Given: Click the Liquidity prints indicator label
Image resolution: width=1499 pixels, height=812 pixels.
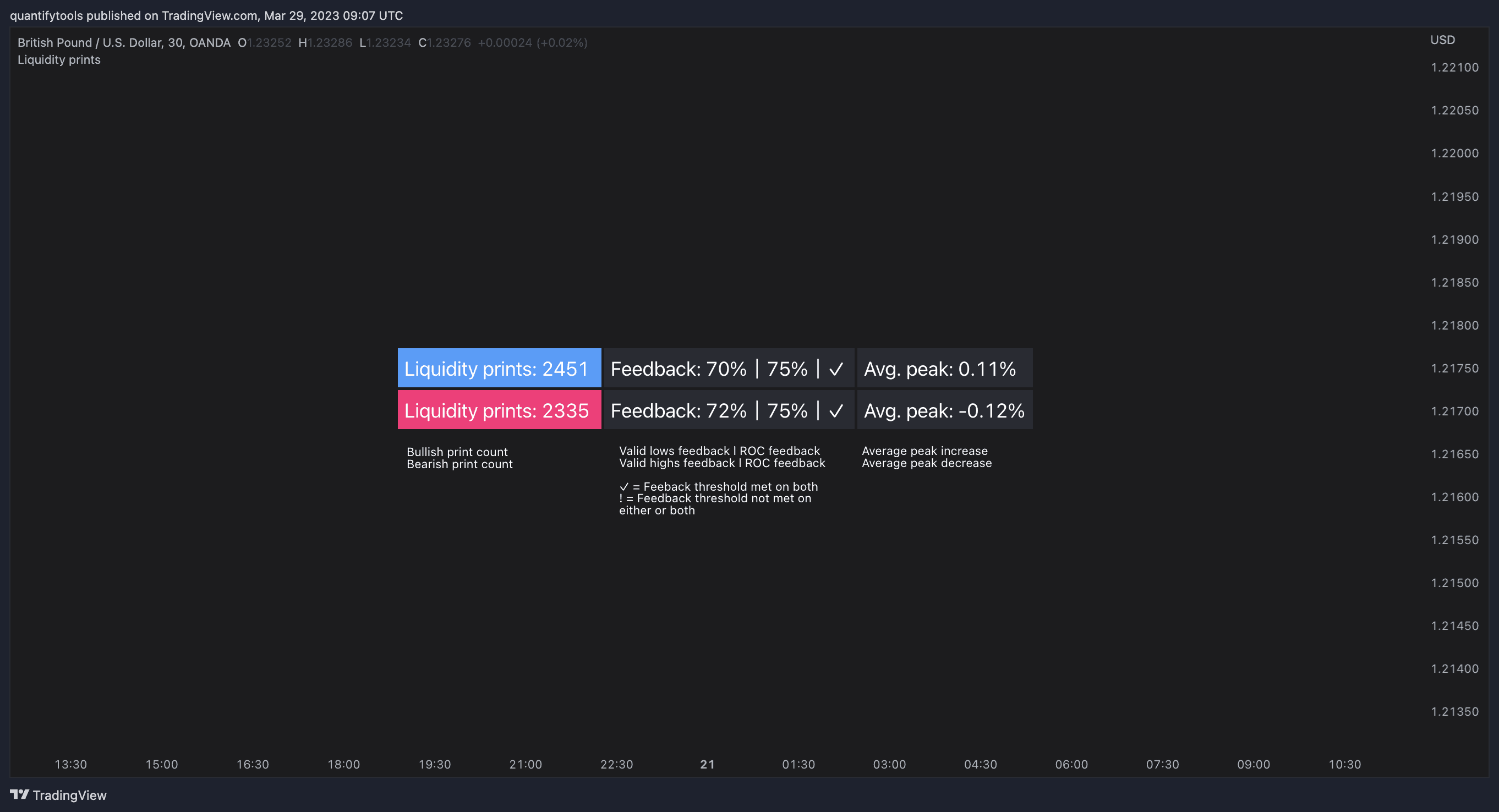Looking at the screenshot, I should 59,60.
